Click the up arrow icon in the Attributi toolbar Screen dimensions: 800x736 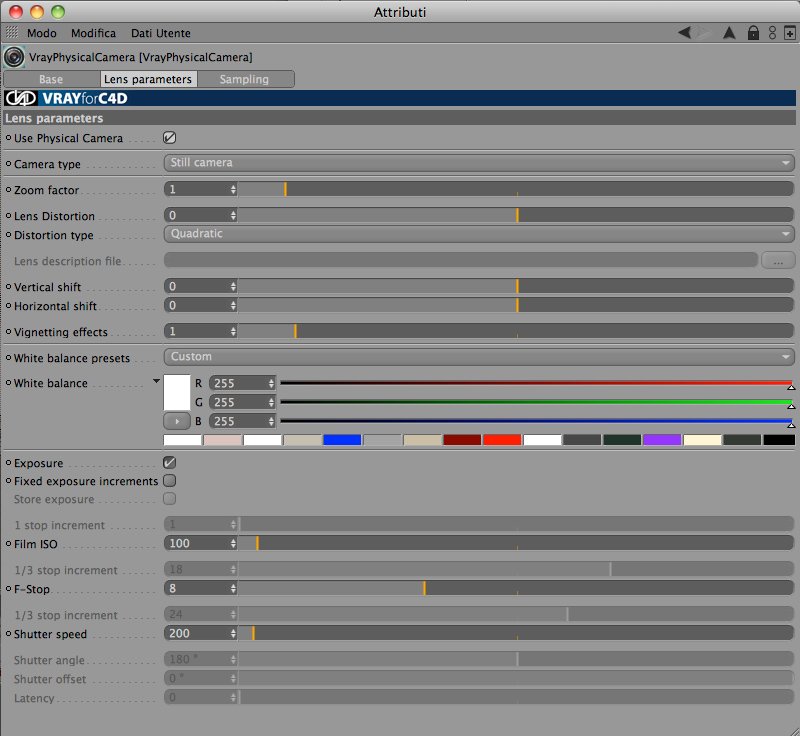pos(729,33)
